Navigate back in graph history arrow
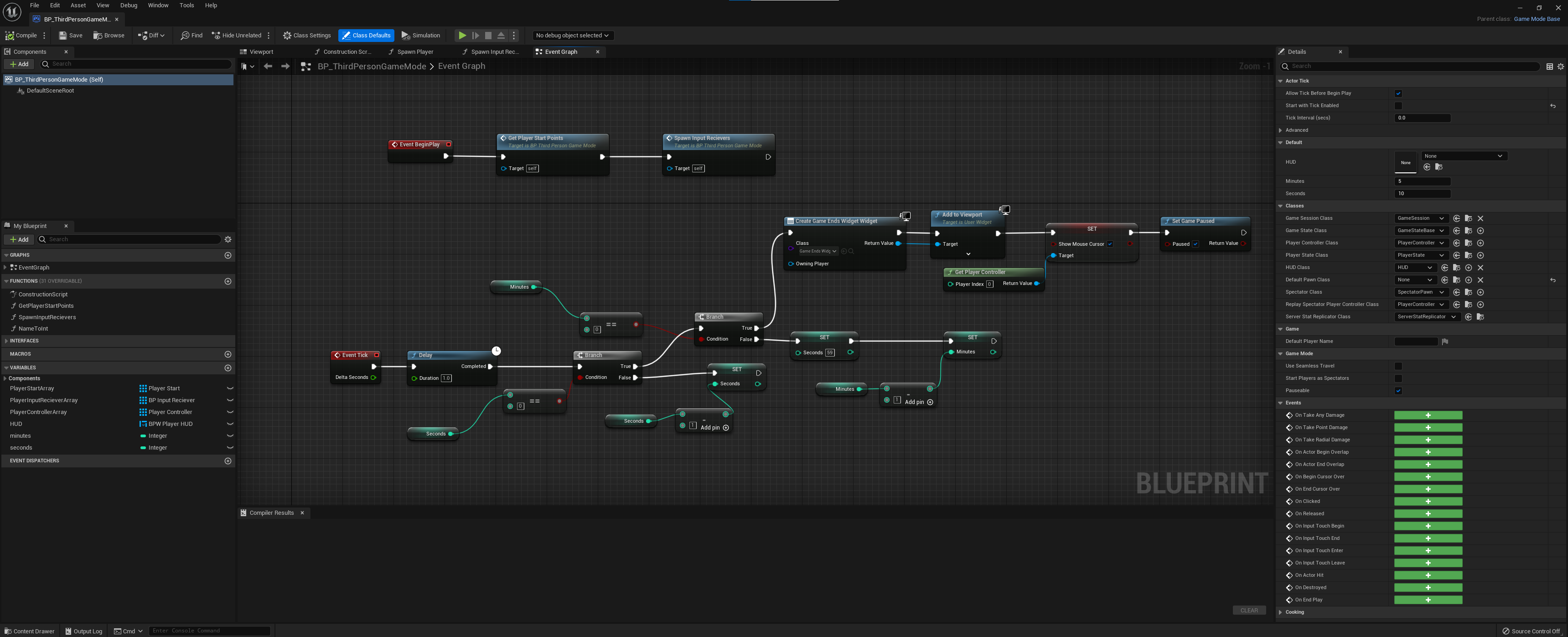1568x637 pixels. pos(268,67)
